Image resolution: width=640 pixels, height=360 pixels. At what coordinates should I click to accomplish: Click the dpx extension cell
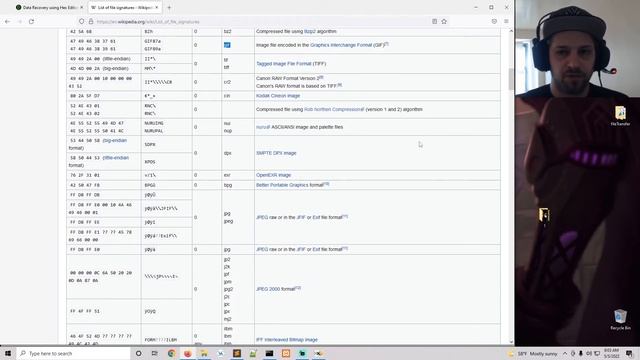[238, 153]
